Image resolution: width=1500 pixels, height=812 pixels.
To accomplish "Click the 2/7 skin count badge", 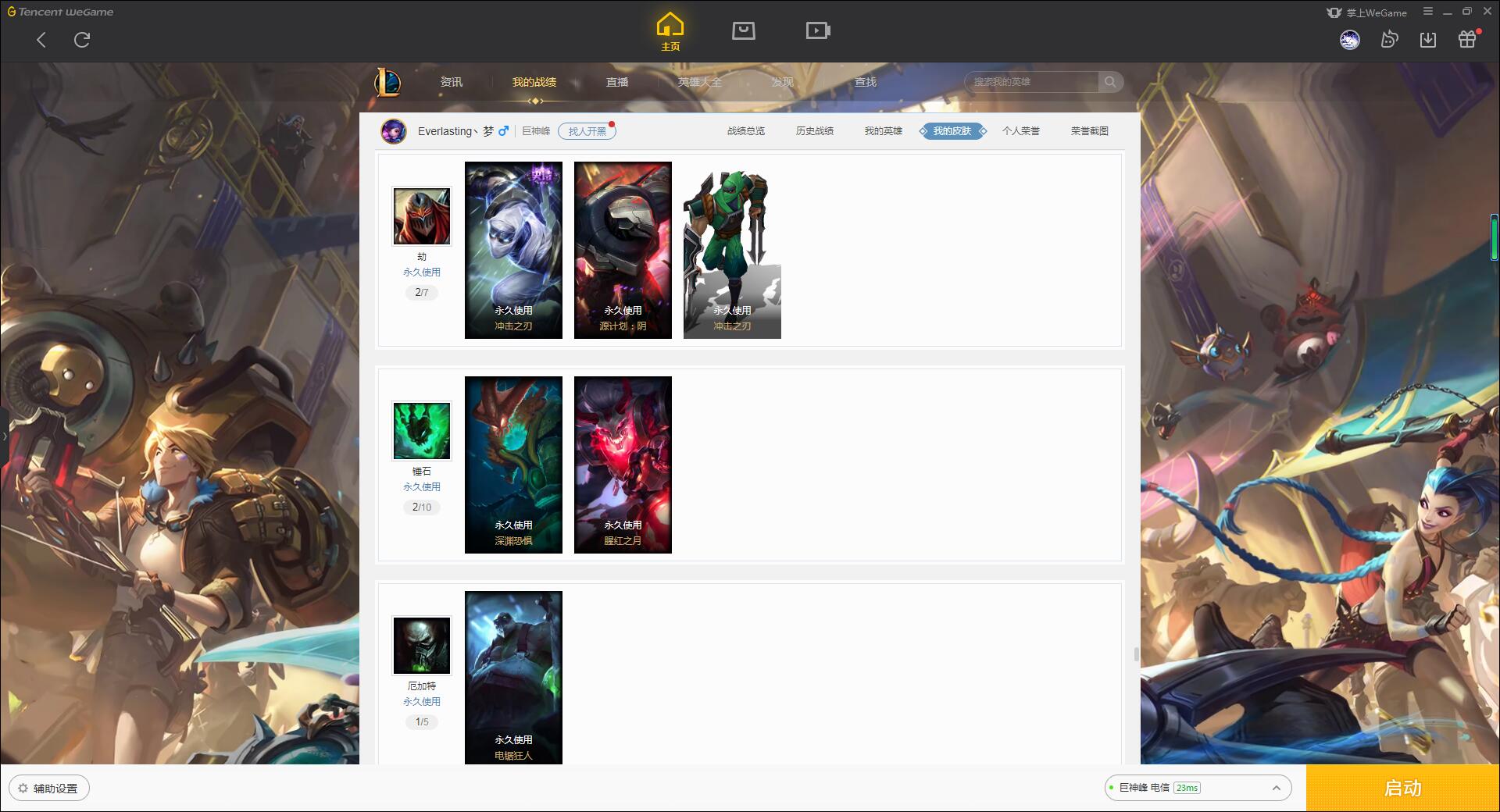I will click(422, 293).
